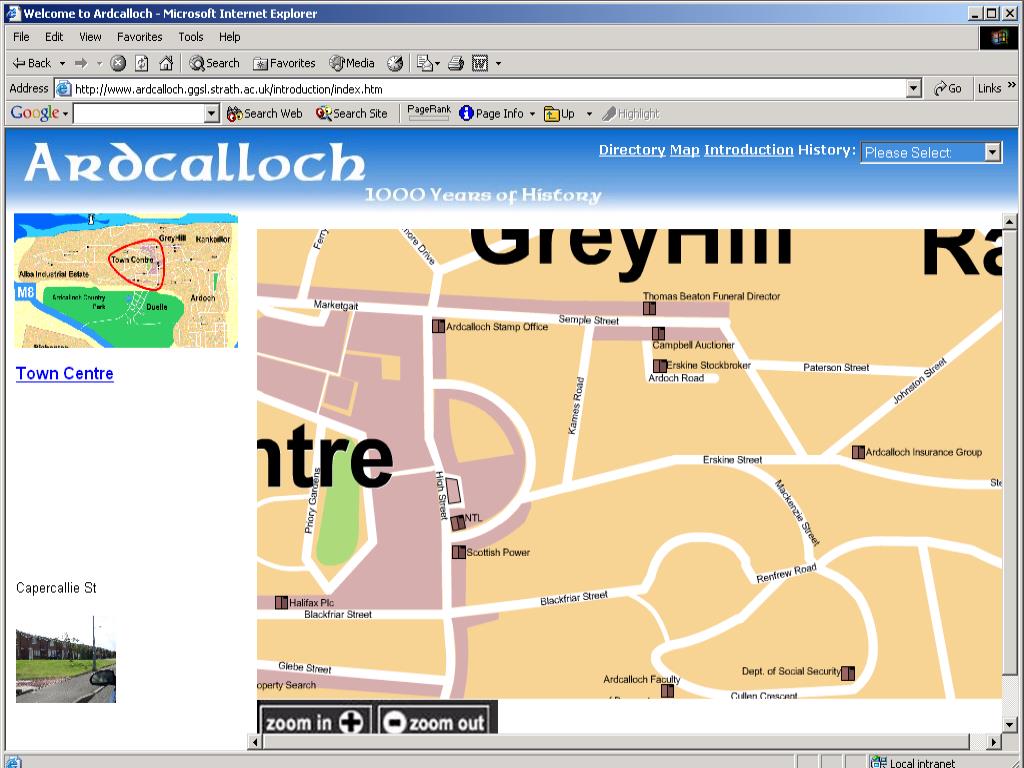Screen dimensions: 1024x768
Task: Click the Capercallie St photo thumbnail
Action: click(x=66, y=659)
